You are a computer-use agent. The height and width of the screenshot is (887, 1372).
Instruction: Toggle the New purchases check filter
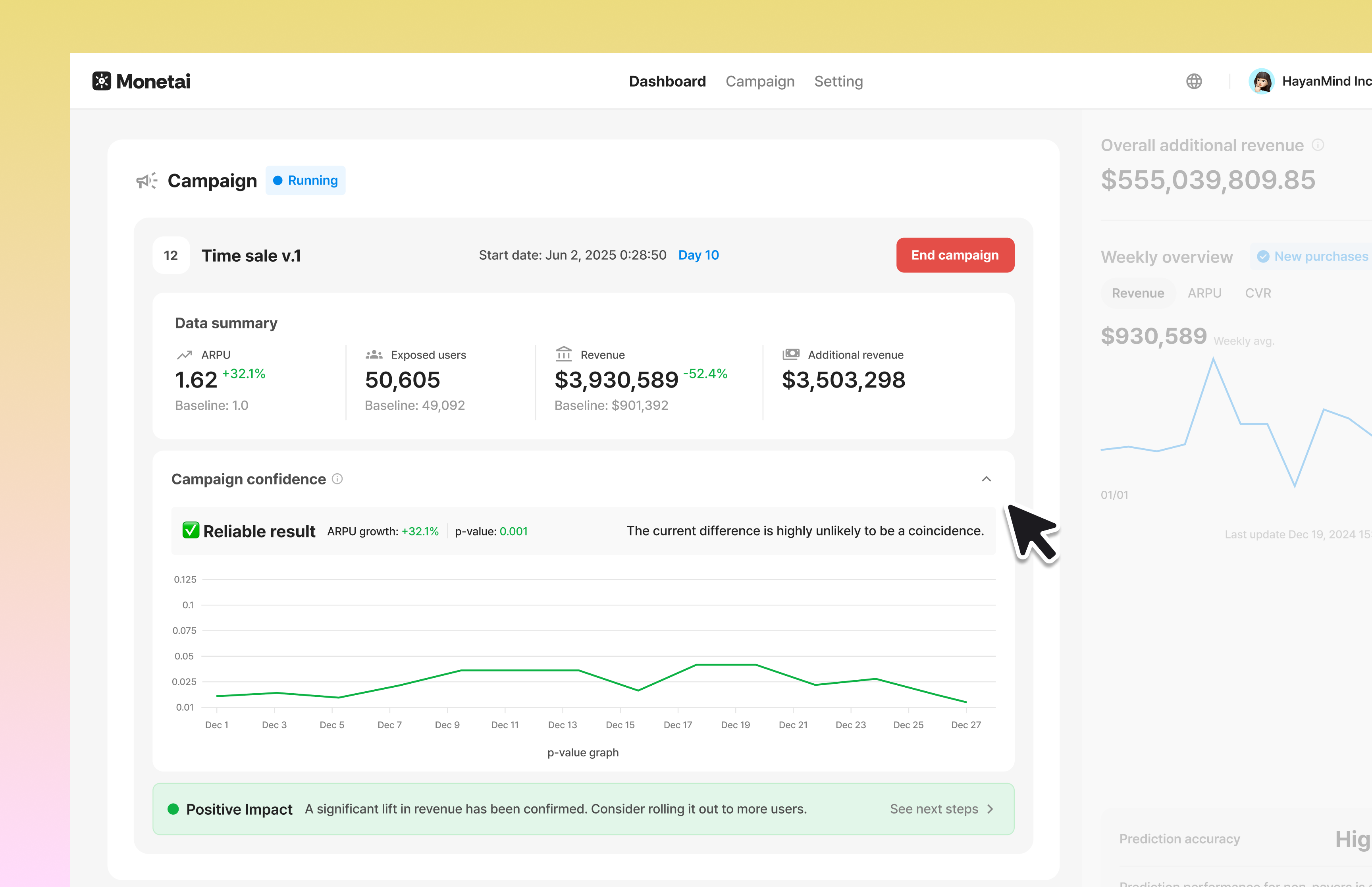(1262, 257)
